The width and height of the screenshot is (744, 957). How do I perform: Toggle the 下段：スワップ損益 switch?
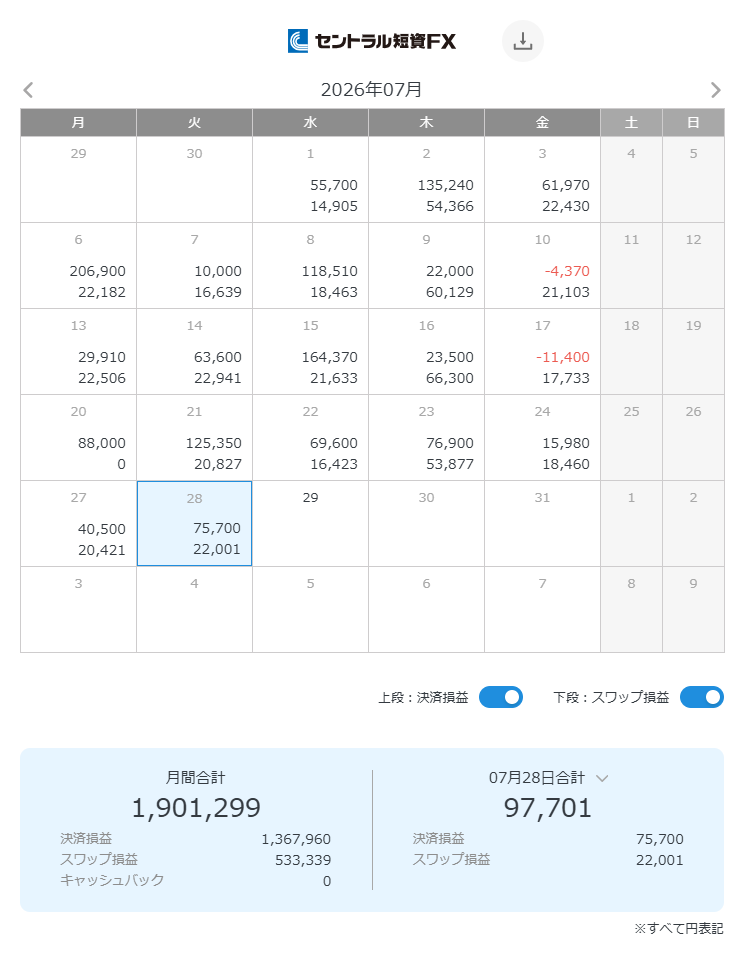tap(701, 697)
